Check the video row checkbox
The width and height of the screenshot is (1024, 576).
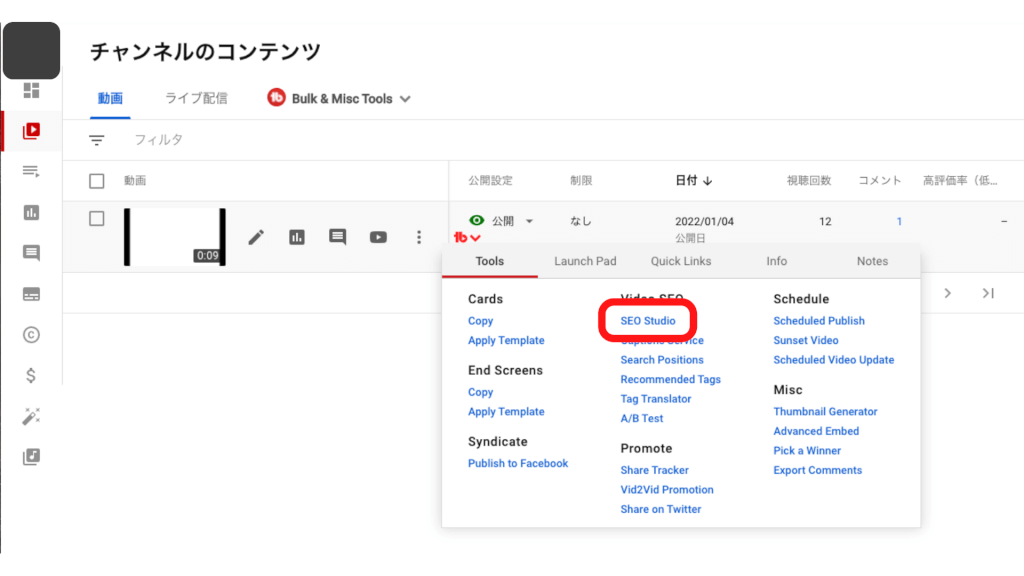coord(97,219)
